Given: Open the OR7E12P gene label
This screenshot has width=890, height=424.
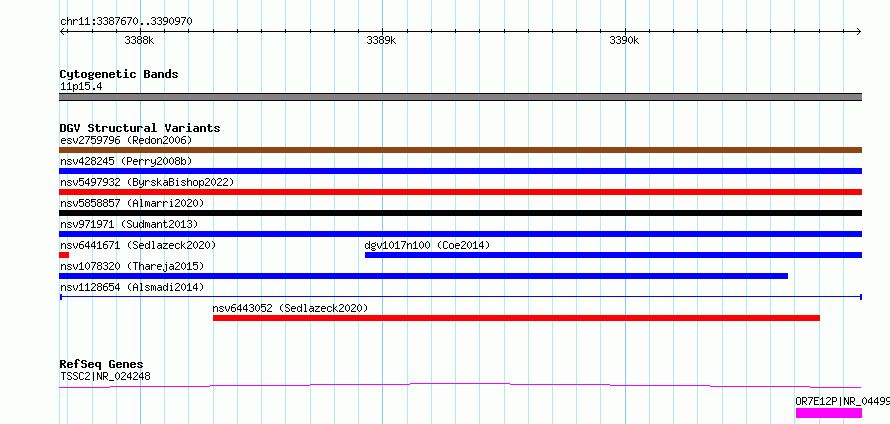Looking at the screenshot, I should pos(842,401).
